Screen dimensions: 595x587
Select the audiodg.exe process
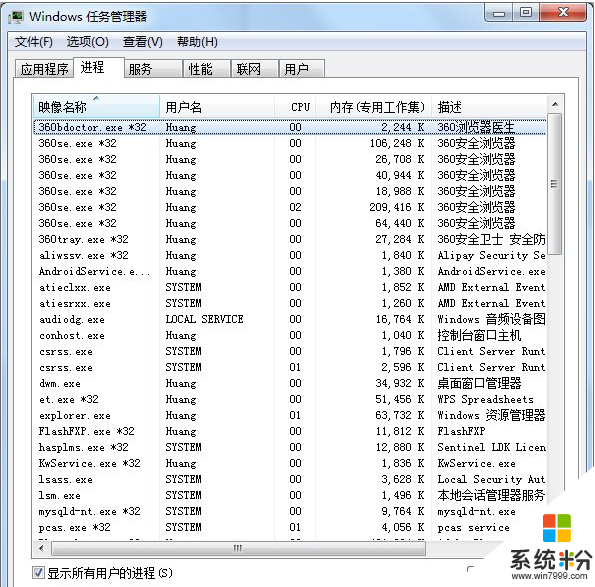click(x=290, y=319)
